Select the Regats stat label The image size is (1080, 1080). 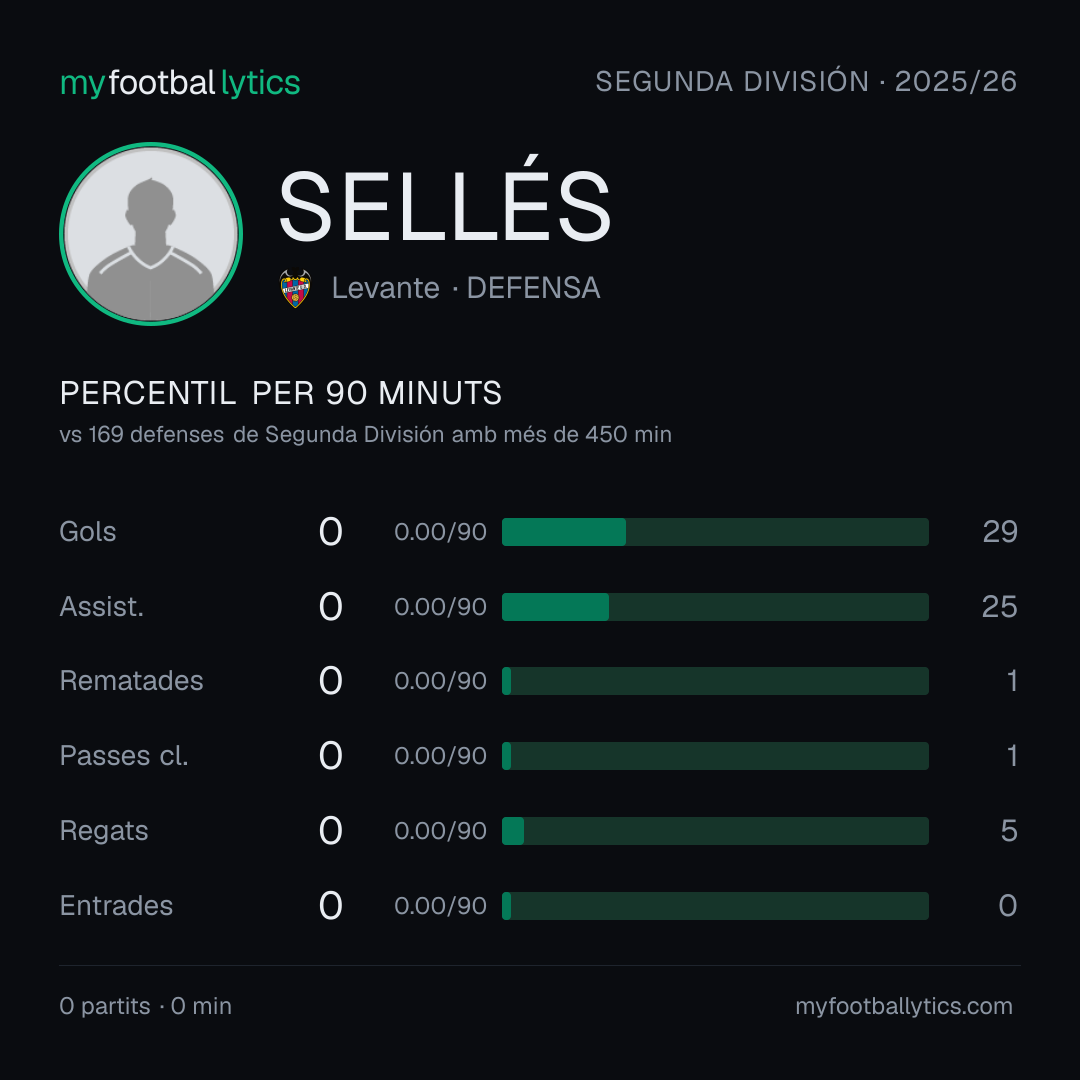[104, 831]
